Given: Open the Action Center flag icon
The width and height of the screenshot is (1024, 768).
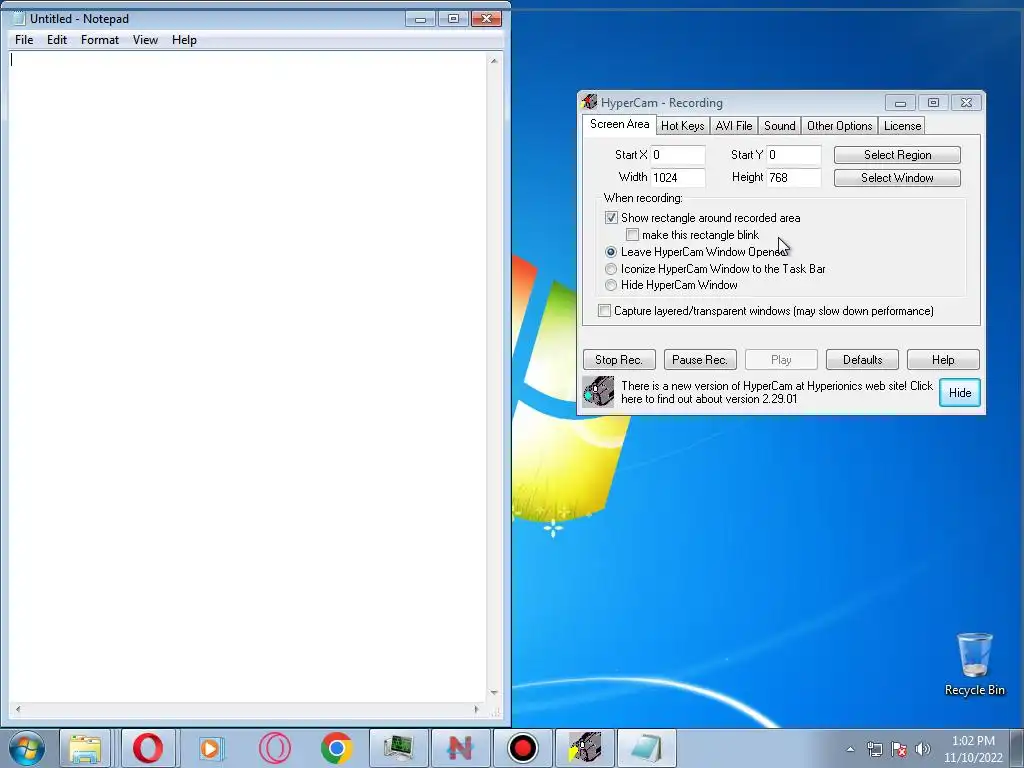Looking at the screenshot, I should click(899, 749).
